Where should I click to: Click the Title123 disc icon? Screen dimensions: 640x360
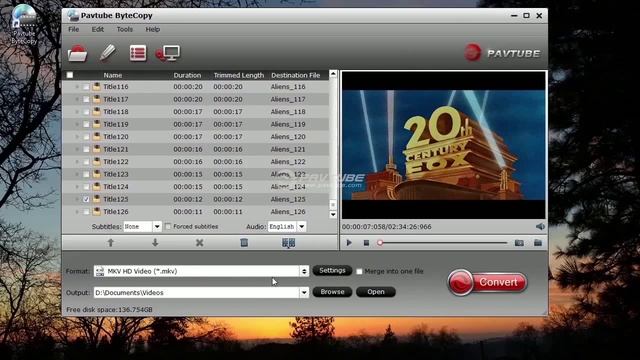tap(97, 174)
